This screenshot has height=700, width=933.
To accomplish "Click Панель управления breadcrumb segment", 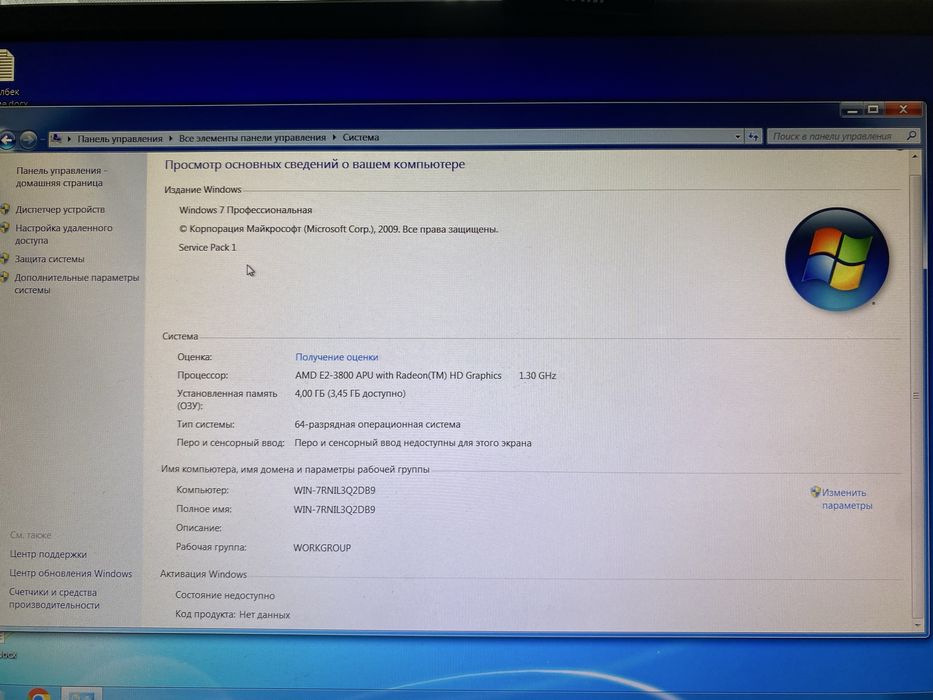I will tap(120, 139).
